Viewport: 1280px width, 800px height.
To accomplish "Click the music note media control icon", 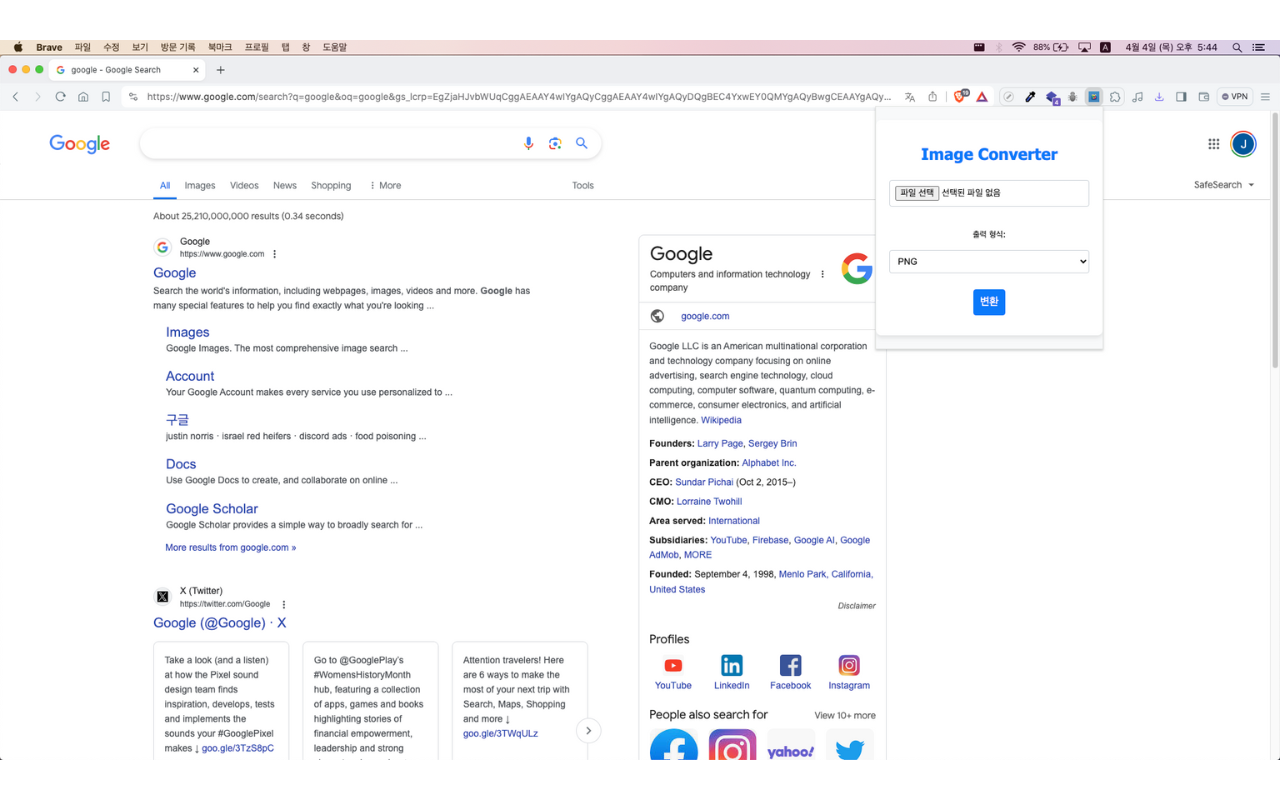I will [x=1137, y=97].
